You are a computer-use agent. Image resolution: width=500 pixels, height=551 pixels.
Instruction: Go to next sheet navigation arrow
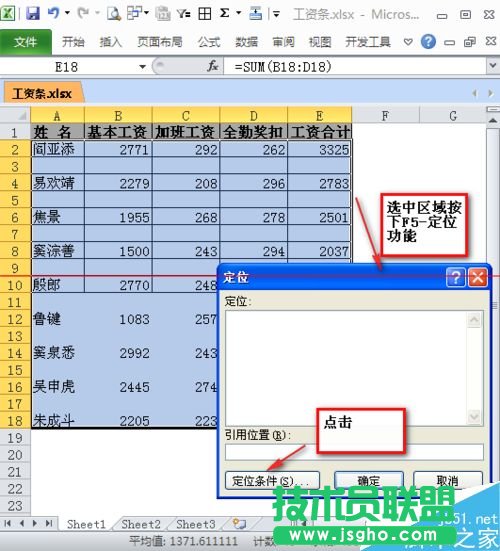(x=34, y=524)
